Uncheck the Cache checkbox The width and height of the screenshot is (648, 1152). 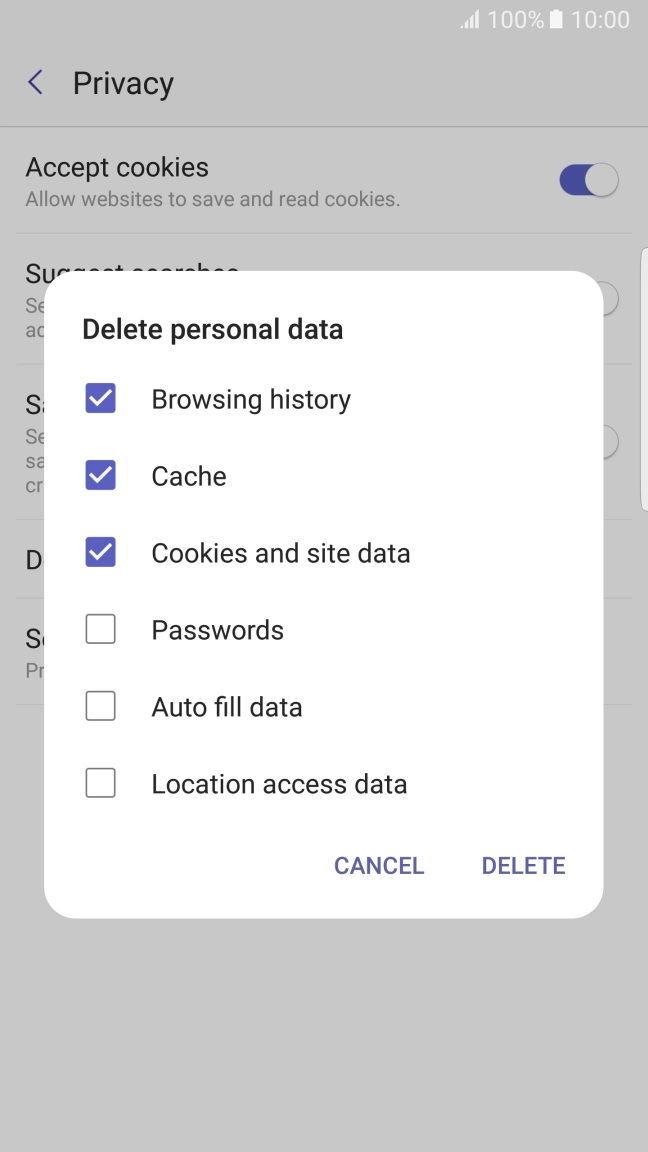tap(100, 475)
